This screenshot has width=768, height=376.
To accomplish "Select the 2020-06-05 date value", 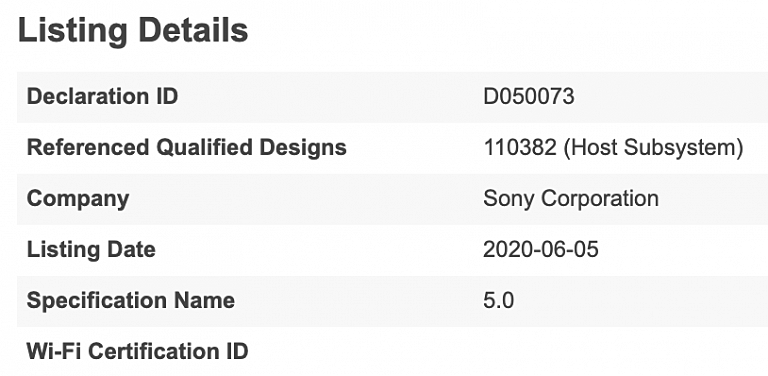I will tap(541, 250).
